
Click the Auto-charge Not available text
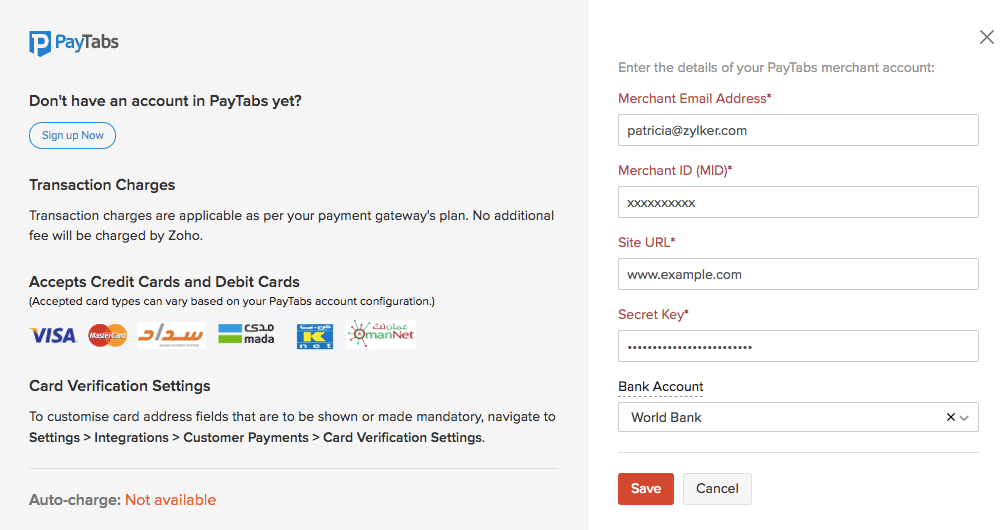click(170, 500)
